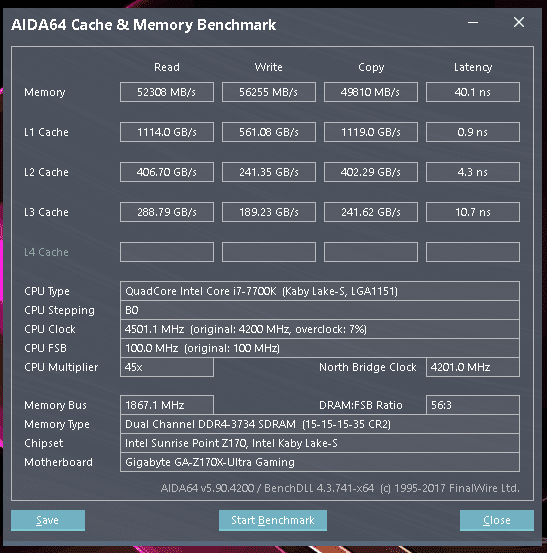This screenshot has height=553, width=547.
Task: Select L2 Cache read 406.70 GB/s
Action: 167,172
